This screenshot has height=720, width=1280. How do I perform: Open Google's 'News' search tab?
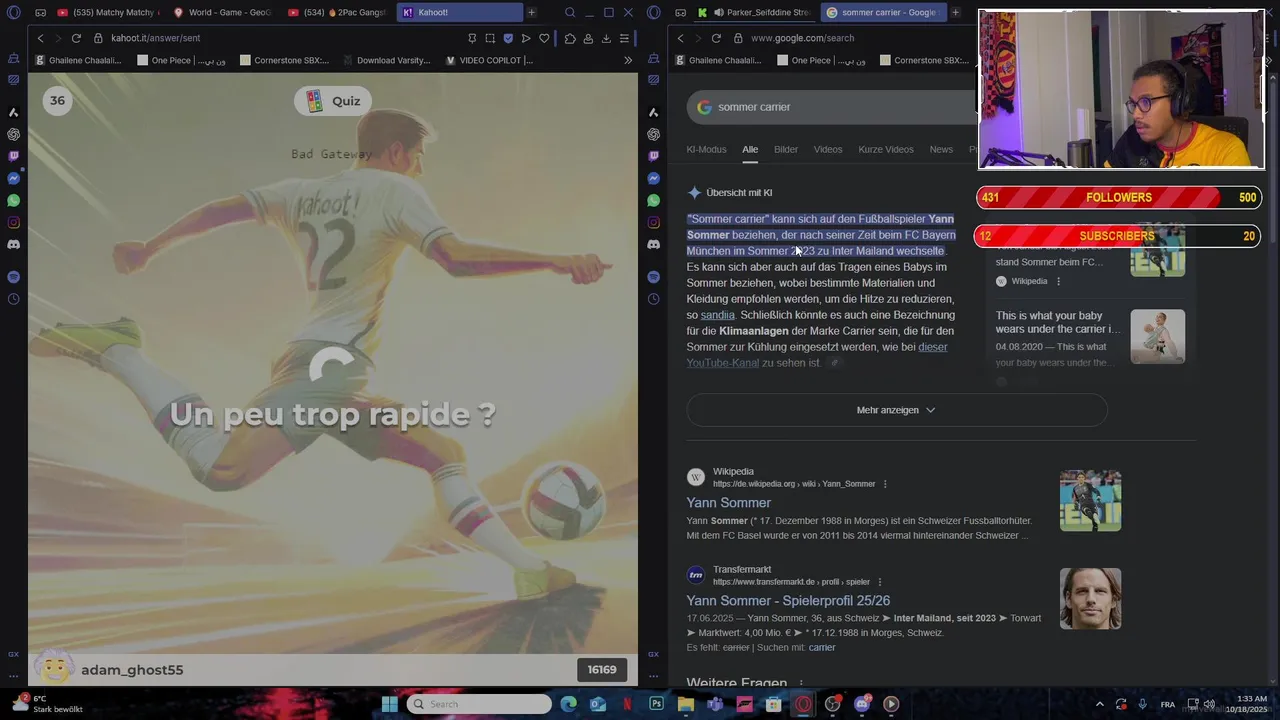[x=941, y=149]
